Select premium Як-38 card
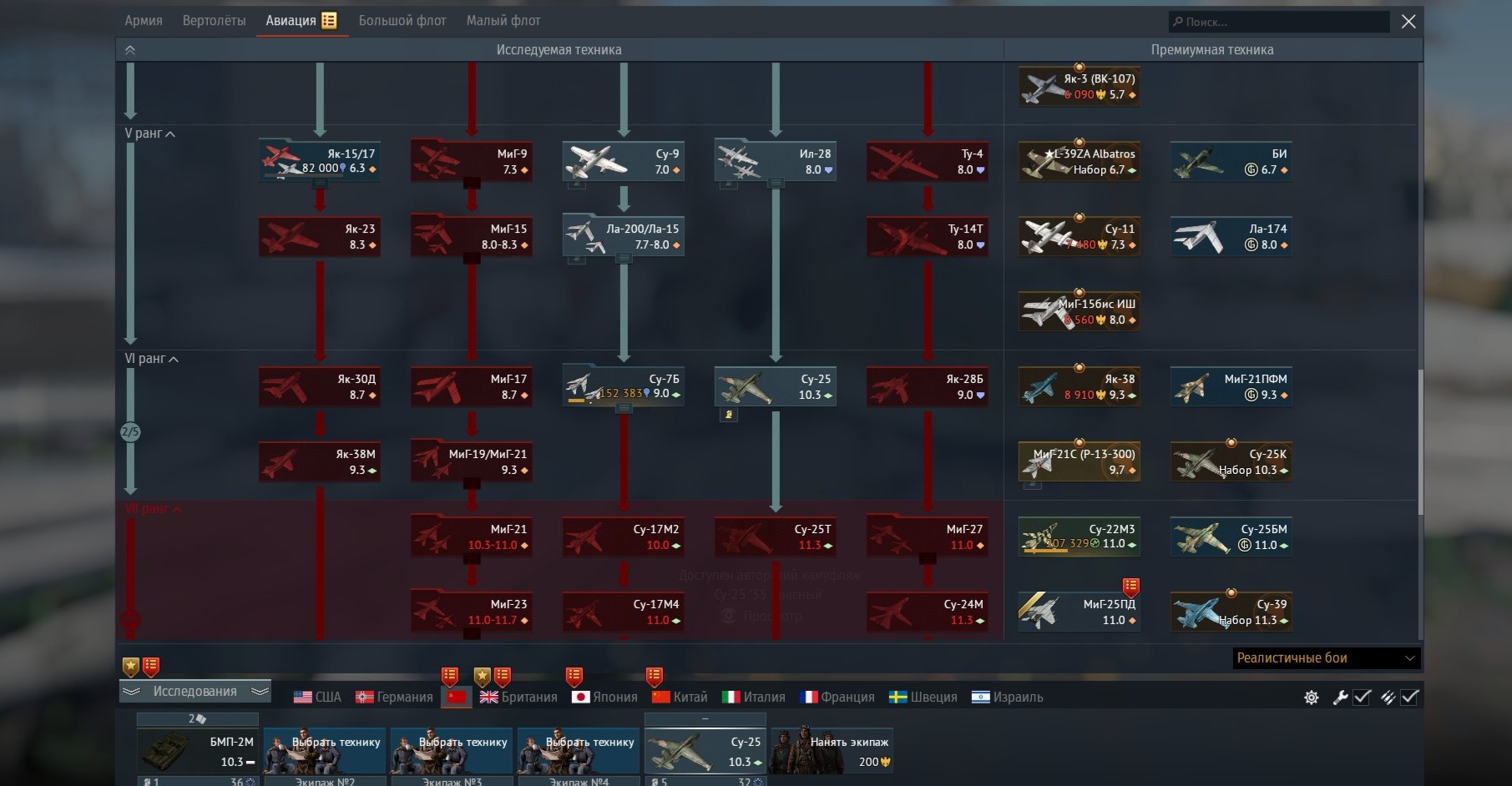This screenshot has width=1512, height=786. coord(1080,386)
